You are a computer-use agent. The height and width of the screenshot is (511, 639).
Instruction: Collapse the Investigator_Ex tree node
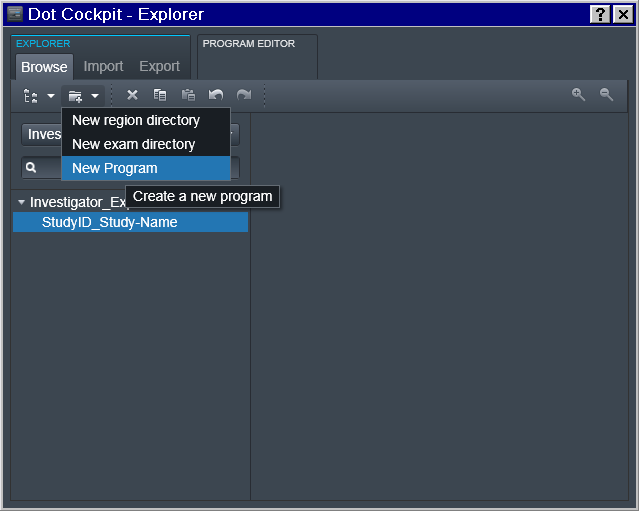(x=21, y=202)
